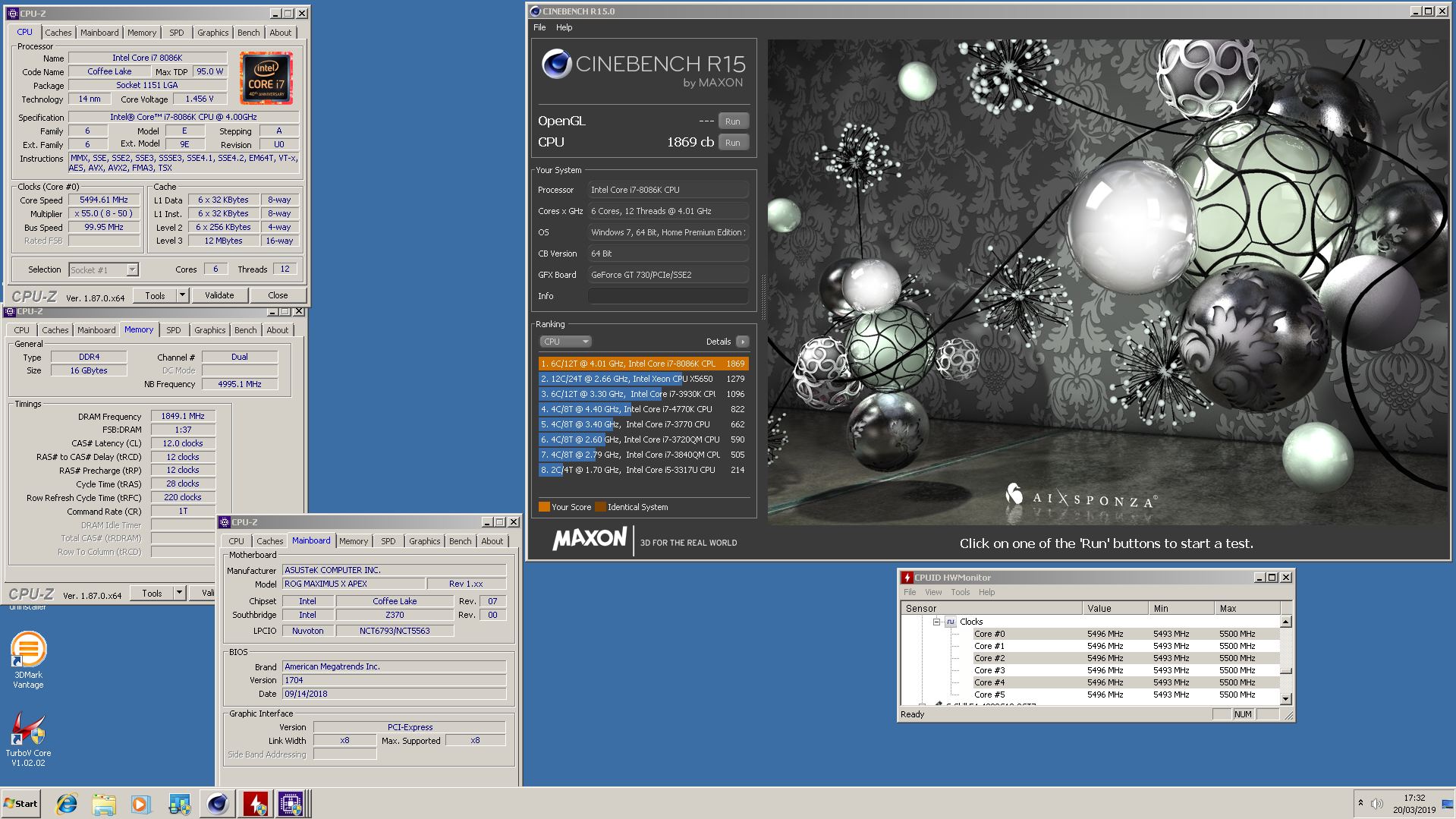Click the Close button in CPU-Z

(278, 295)
